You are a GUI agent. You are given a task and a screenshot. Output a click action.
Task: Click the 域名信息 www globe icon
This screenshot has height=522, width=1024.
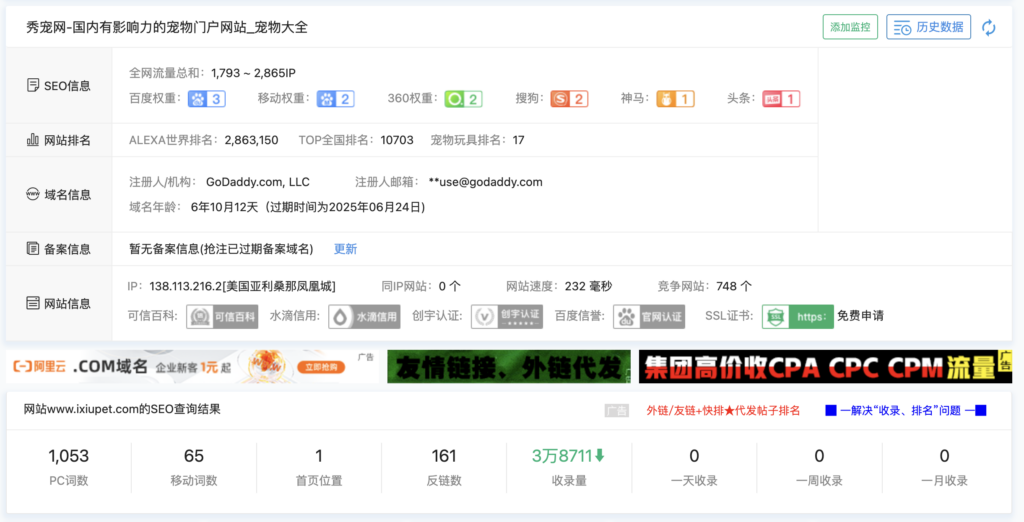pyautogui.click(x=33, y=194)
